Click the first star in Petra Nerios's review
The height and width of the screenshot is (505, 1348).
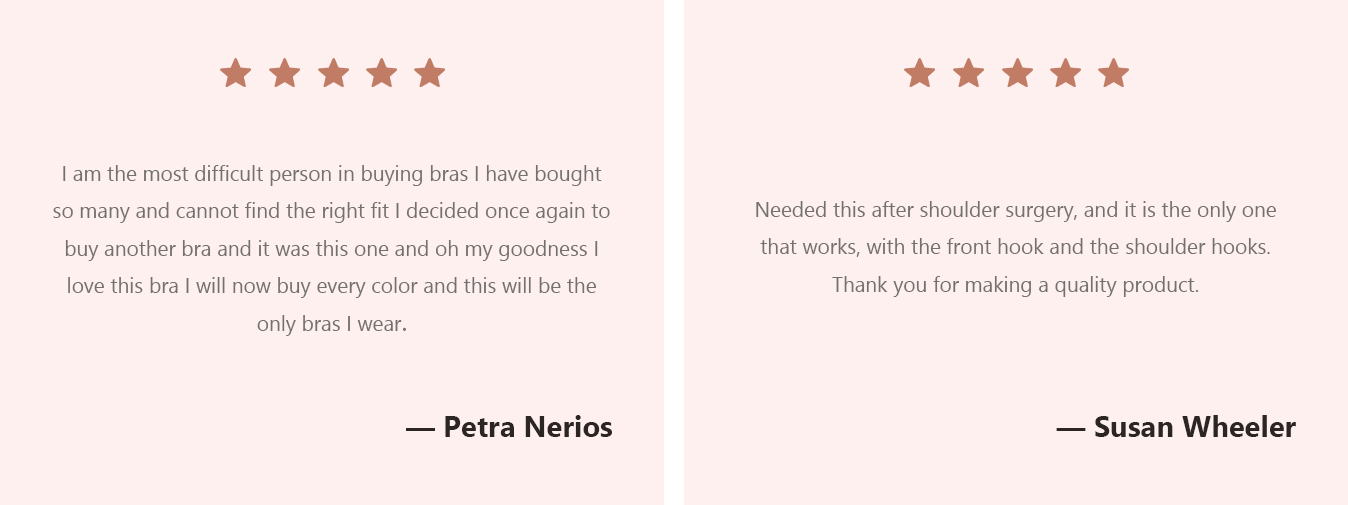pos(236,73)
